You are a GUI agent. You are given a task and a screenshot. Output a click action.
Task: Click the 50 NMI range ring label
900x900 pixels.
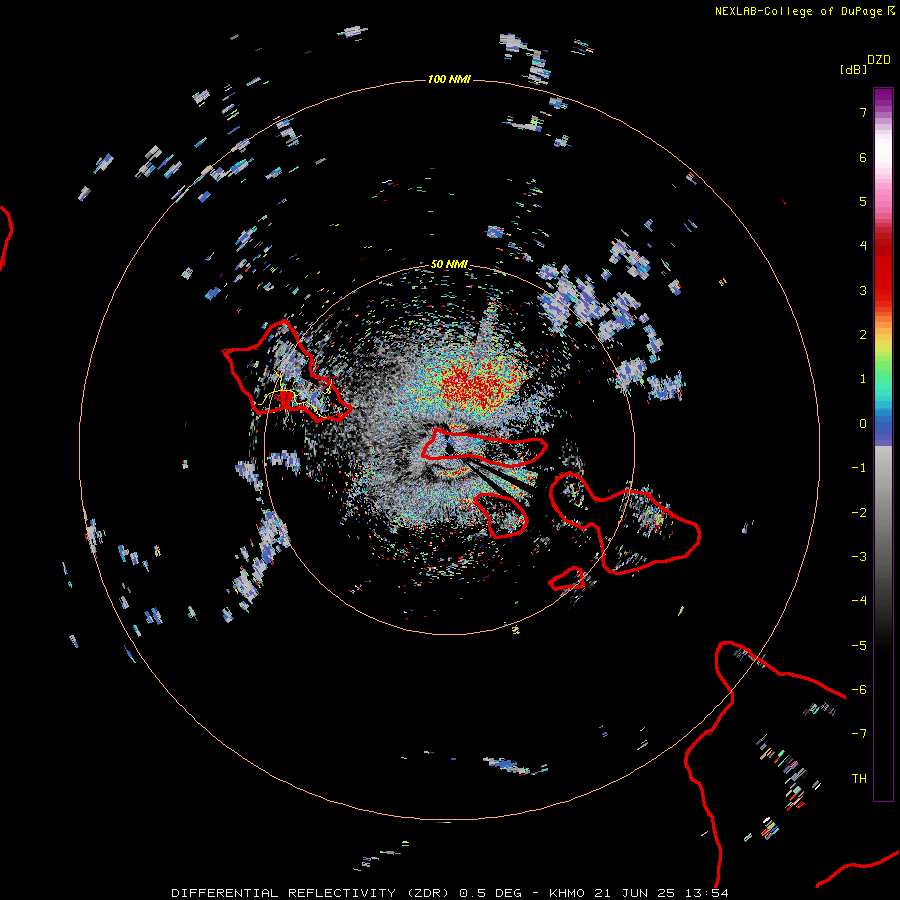pyautogui.click(x=449, y=264)
